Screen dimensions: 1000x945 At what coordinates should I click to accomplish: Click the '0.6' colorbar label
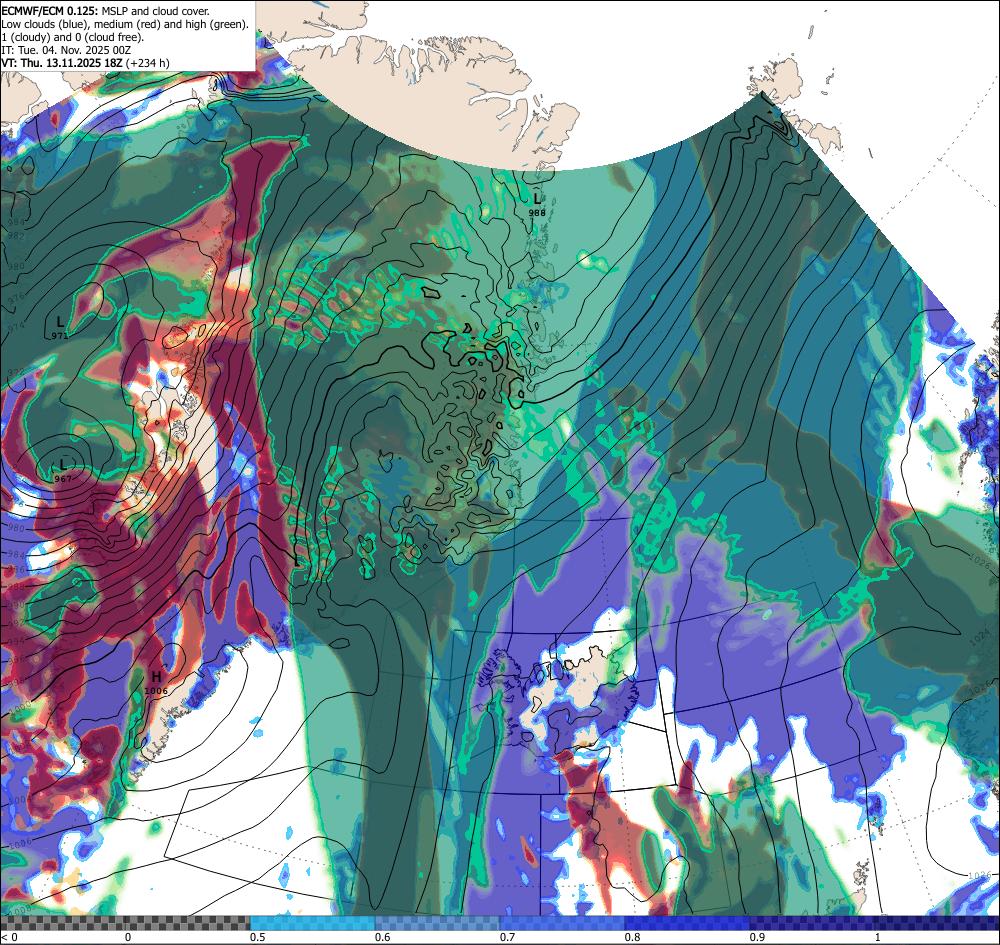click(x=383, y=937)
